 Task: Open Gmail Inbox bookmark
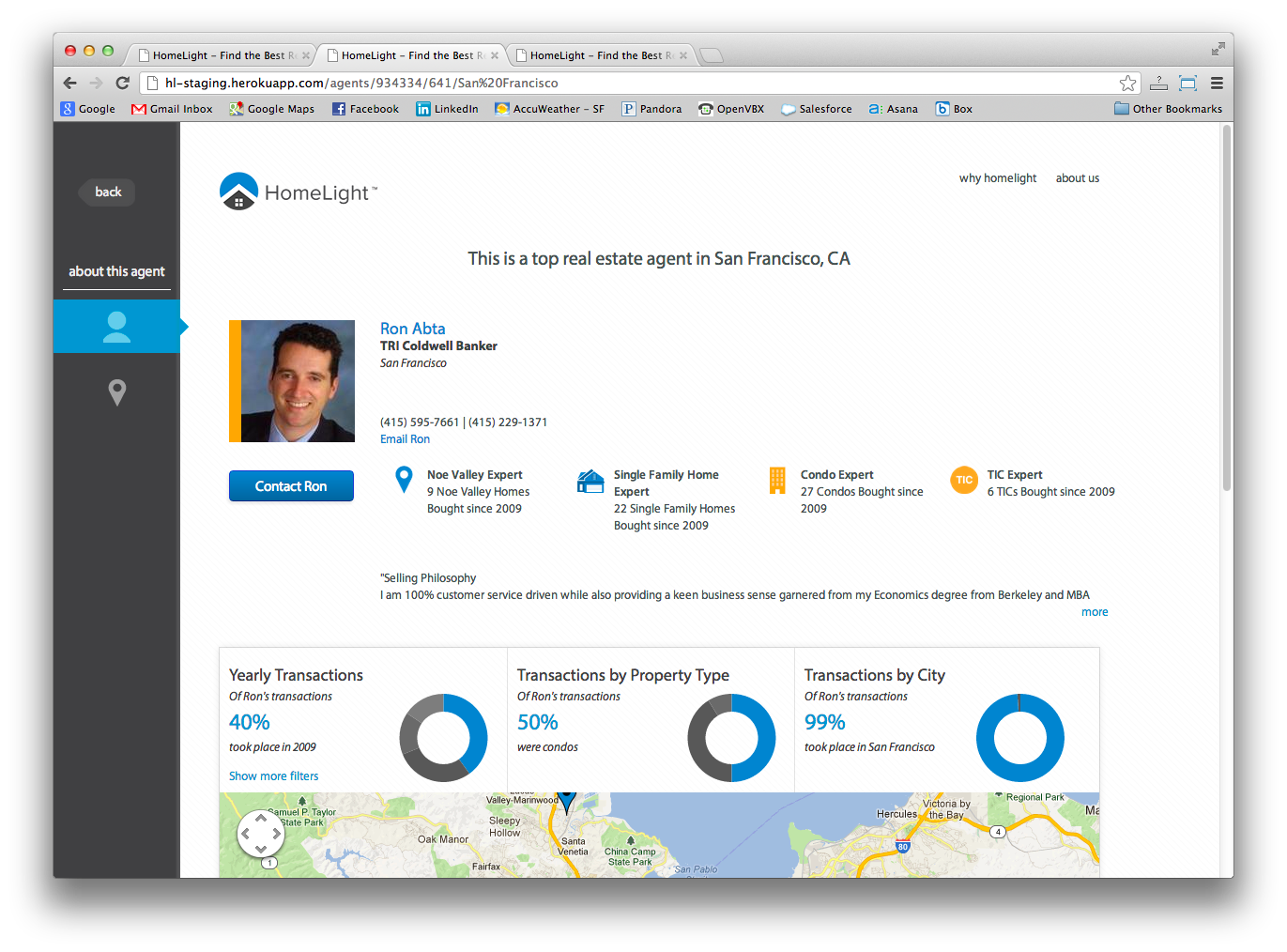click(x=172, y=109)
